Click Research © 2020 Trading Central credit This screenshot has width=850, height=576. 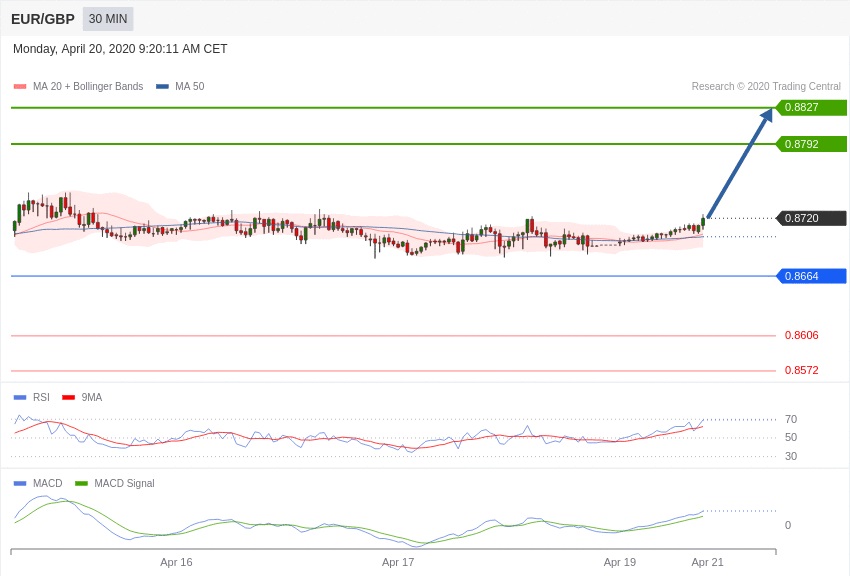pos(766,86)
